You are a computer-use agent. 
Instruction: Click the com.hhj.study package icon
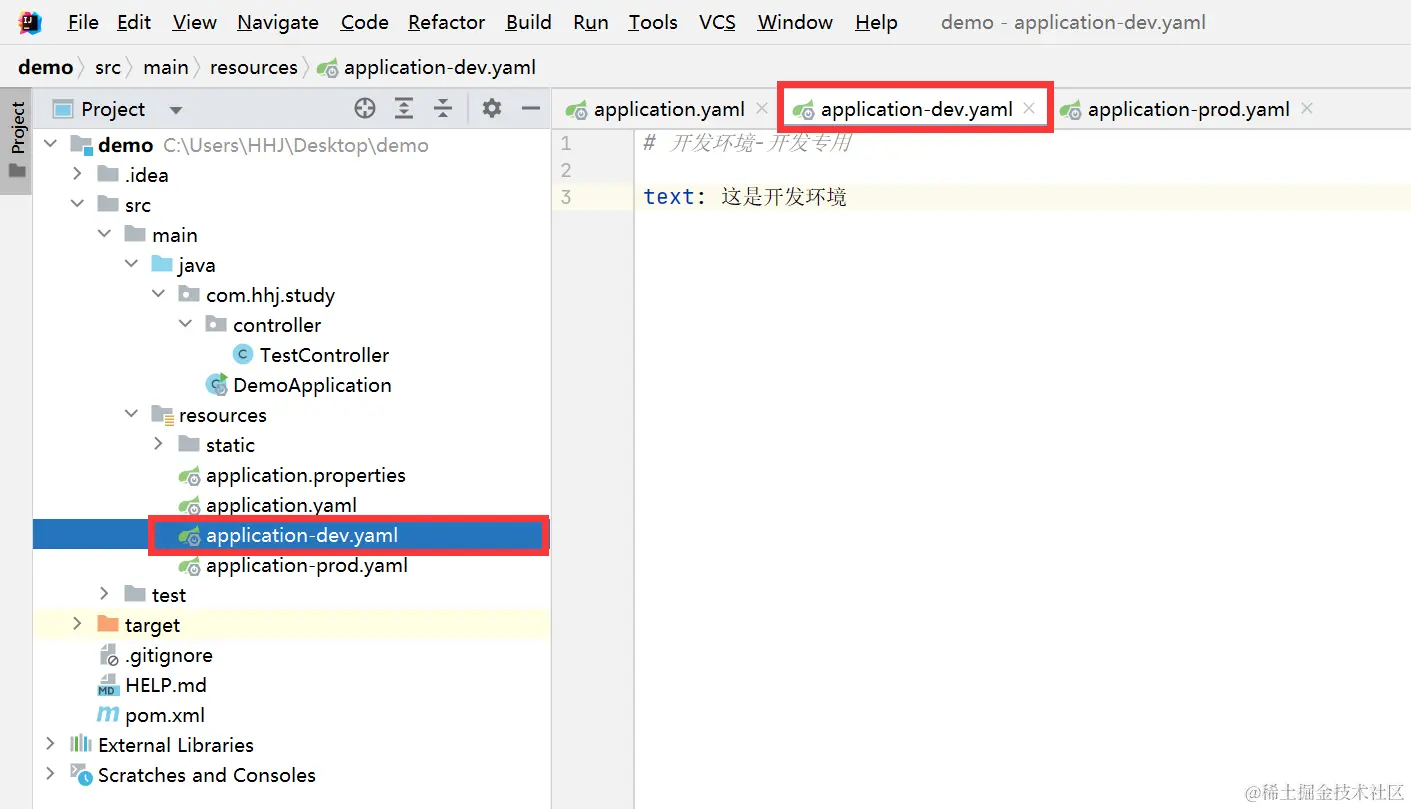pyautogui.click(x=189, y=294)
